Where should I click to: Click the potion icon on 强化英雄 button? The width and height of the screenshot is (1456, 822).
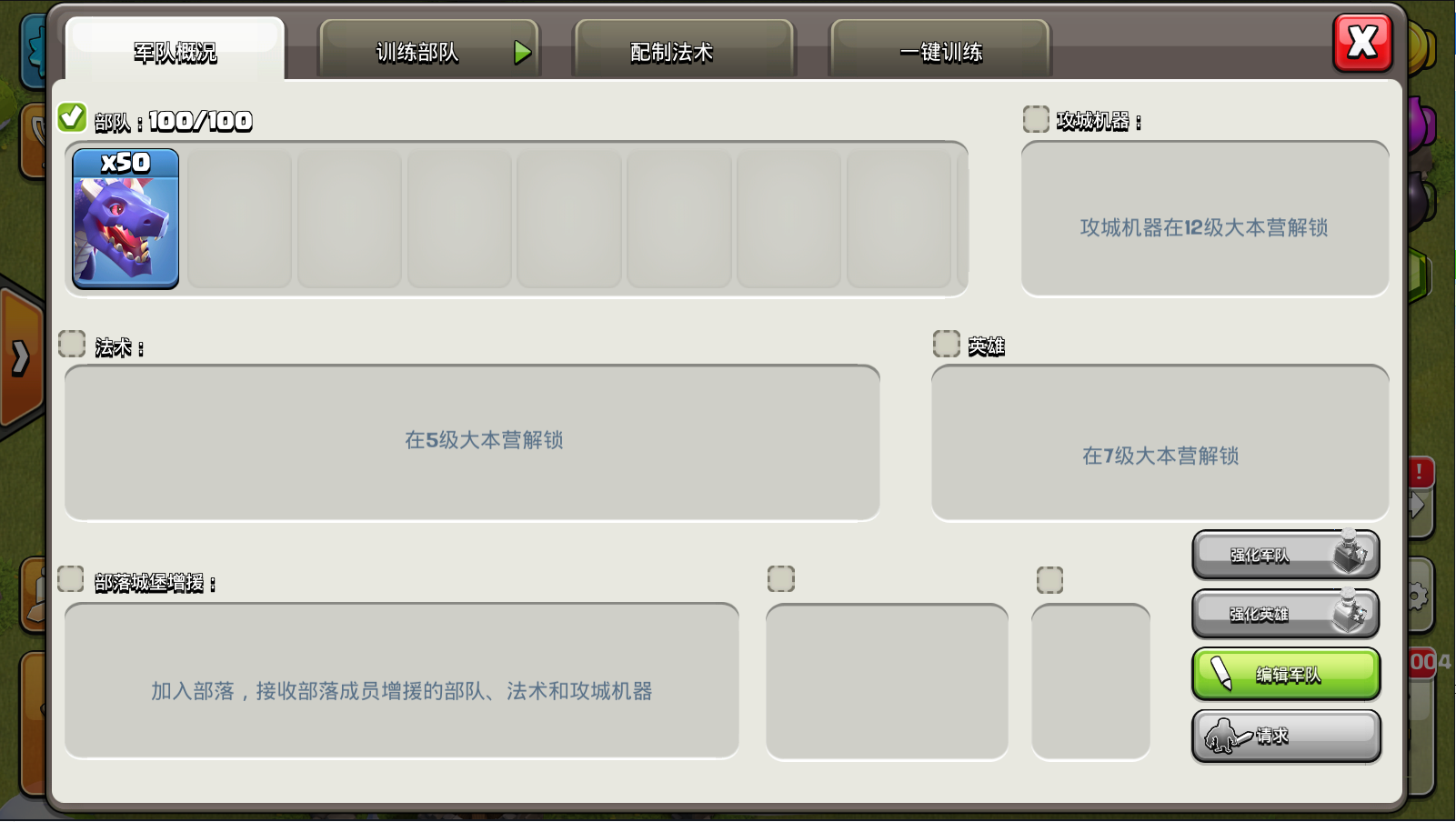tap(1348, 612)
